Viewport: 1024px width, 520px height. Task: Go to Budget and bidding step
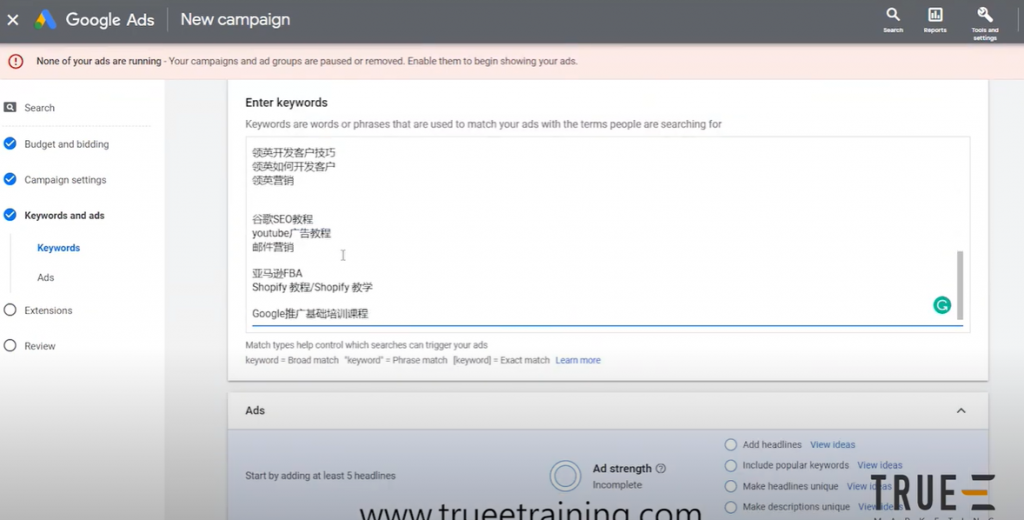[66, 144]
